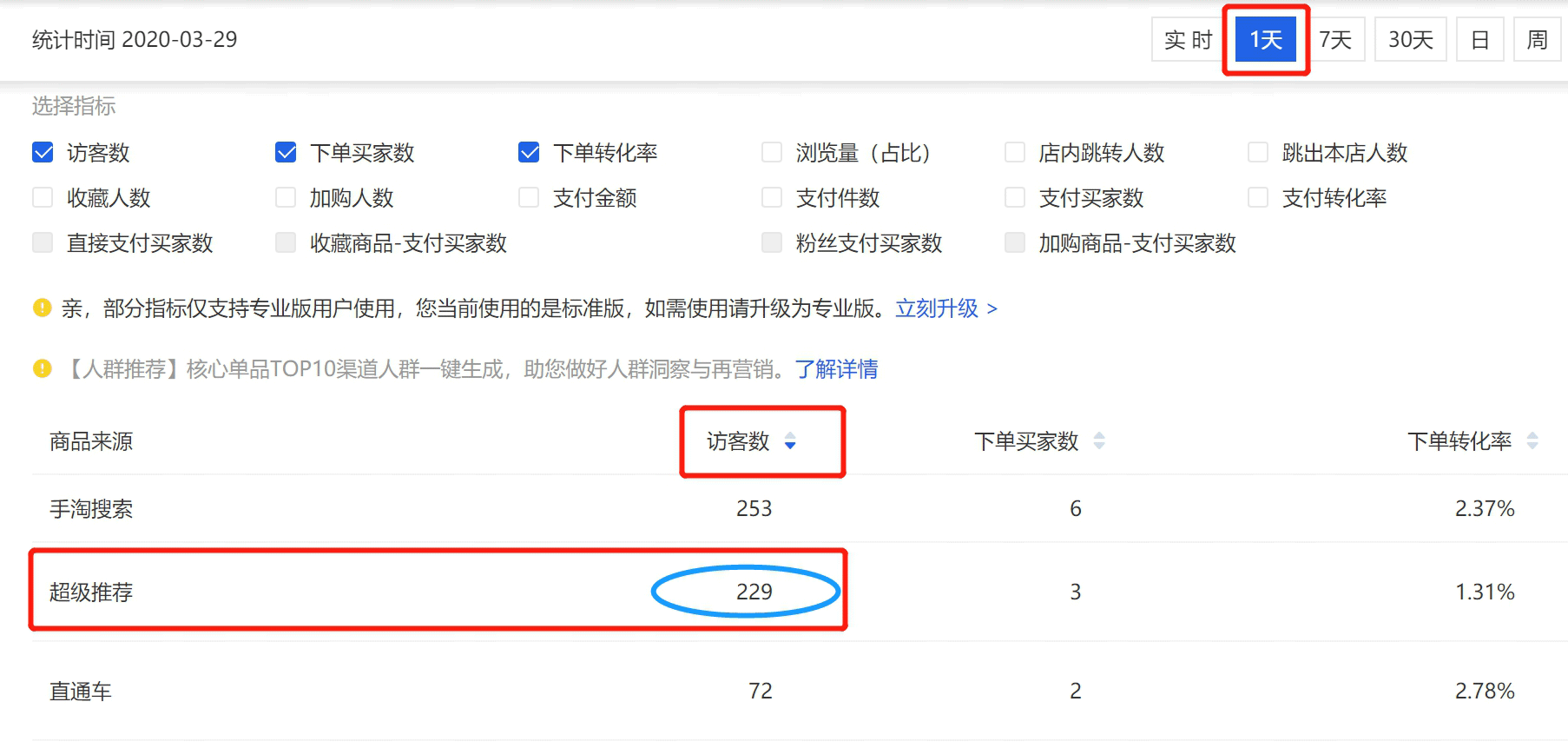Click the 了解详情 link
The height and width of the screenshot is (748, 1568).
(x=836, y=369)
